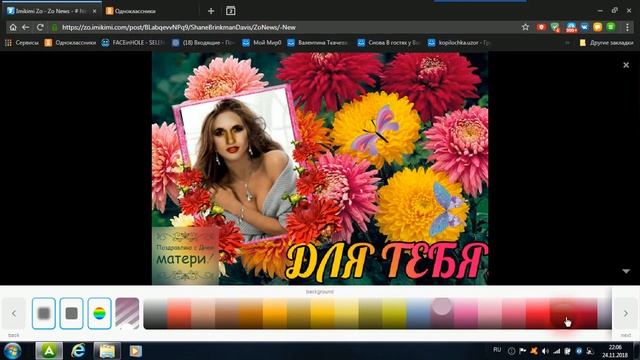
Task: Open the tab counter button
Action: [x=231, y=11]
